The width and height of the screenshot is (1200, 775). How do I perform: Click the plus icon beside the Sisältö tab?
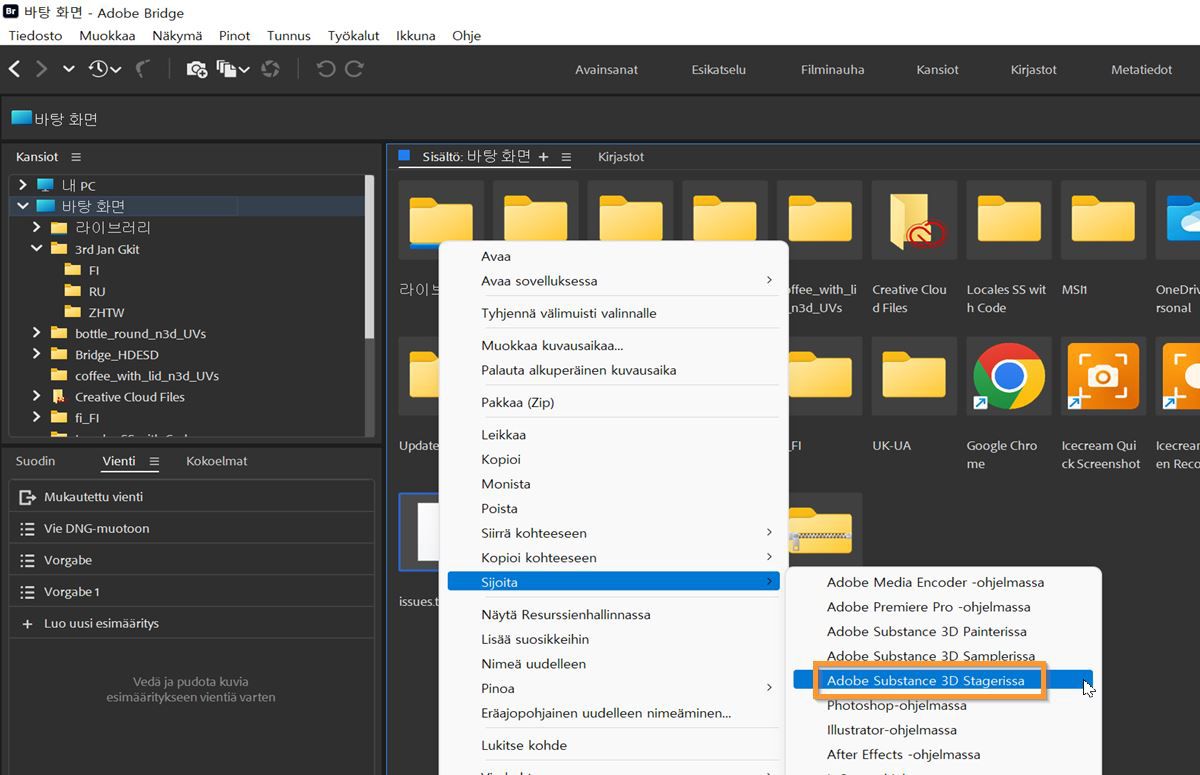543,157
